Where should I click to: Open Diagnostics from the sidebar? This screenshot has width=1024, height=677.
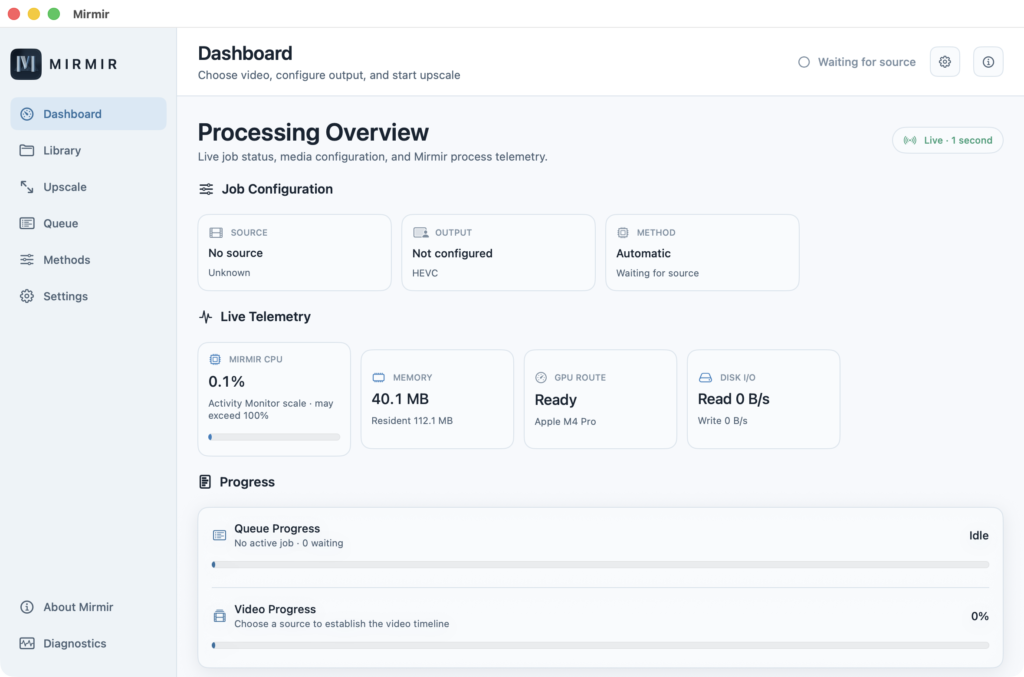pos(88,644)
